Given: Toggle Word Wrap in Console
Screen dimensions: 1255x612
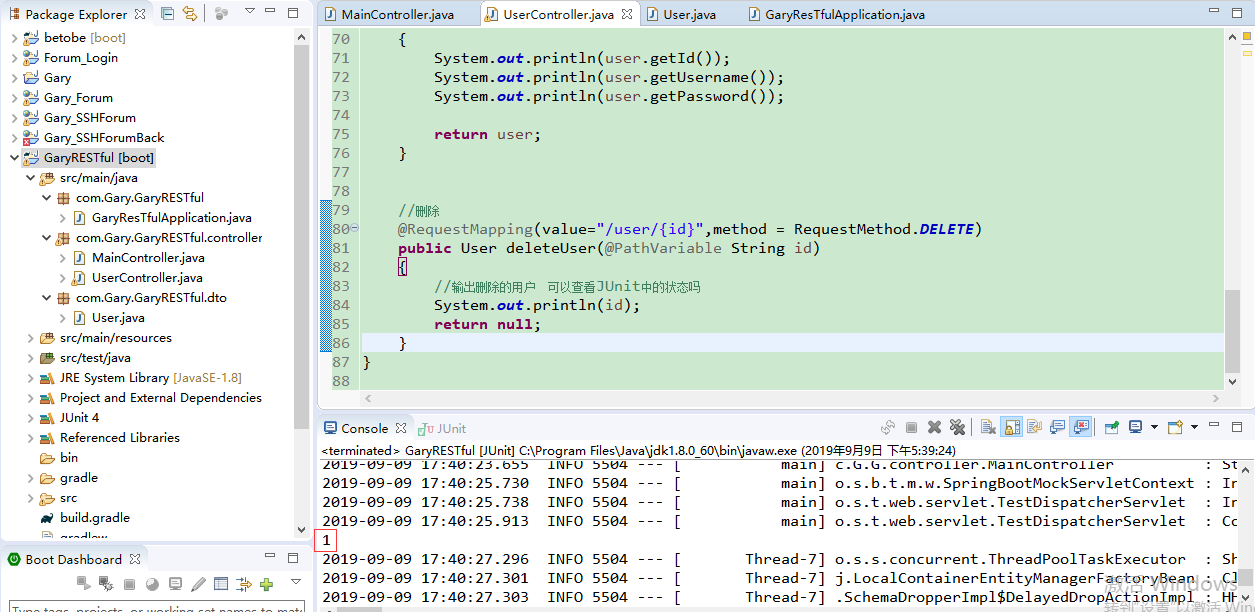Looking at the screenshot, I should coord(1034,428).
